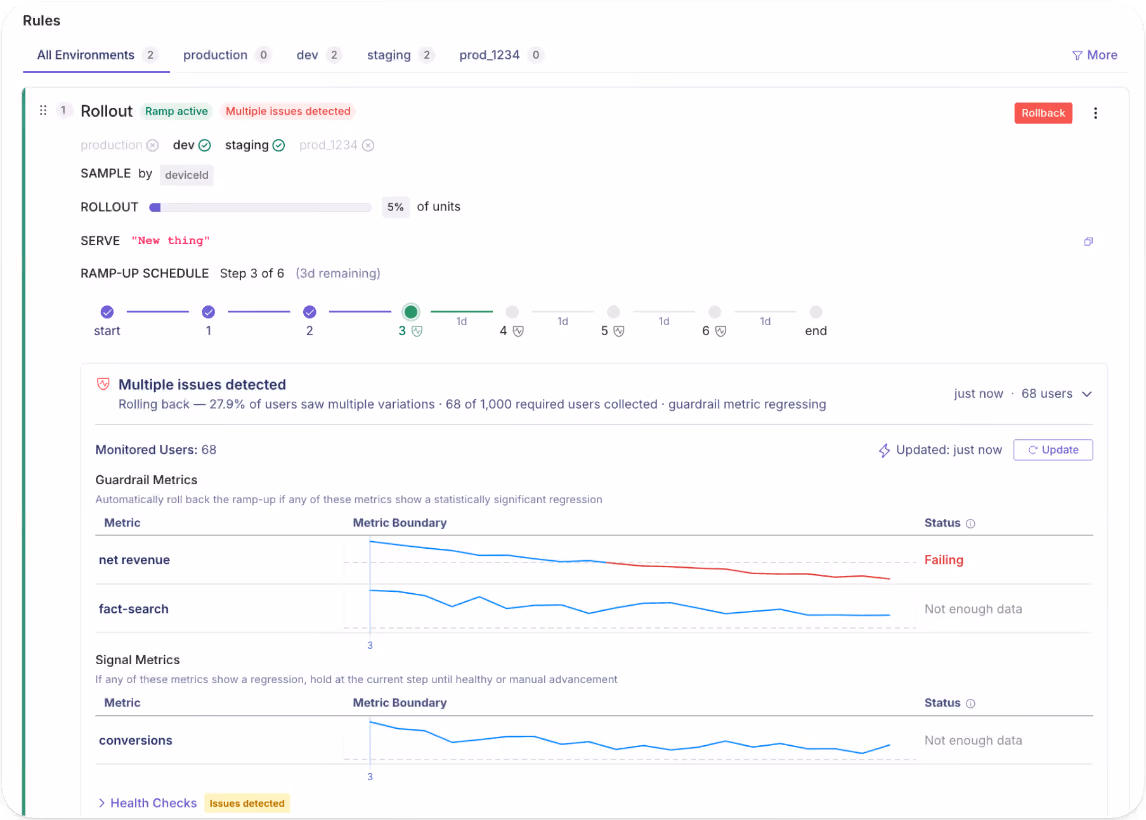Click conversions Not enough data status
The image size is (1146, 820).
click(x=973, y=740)
